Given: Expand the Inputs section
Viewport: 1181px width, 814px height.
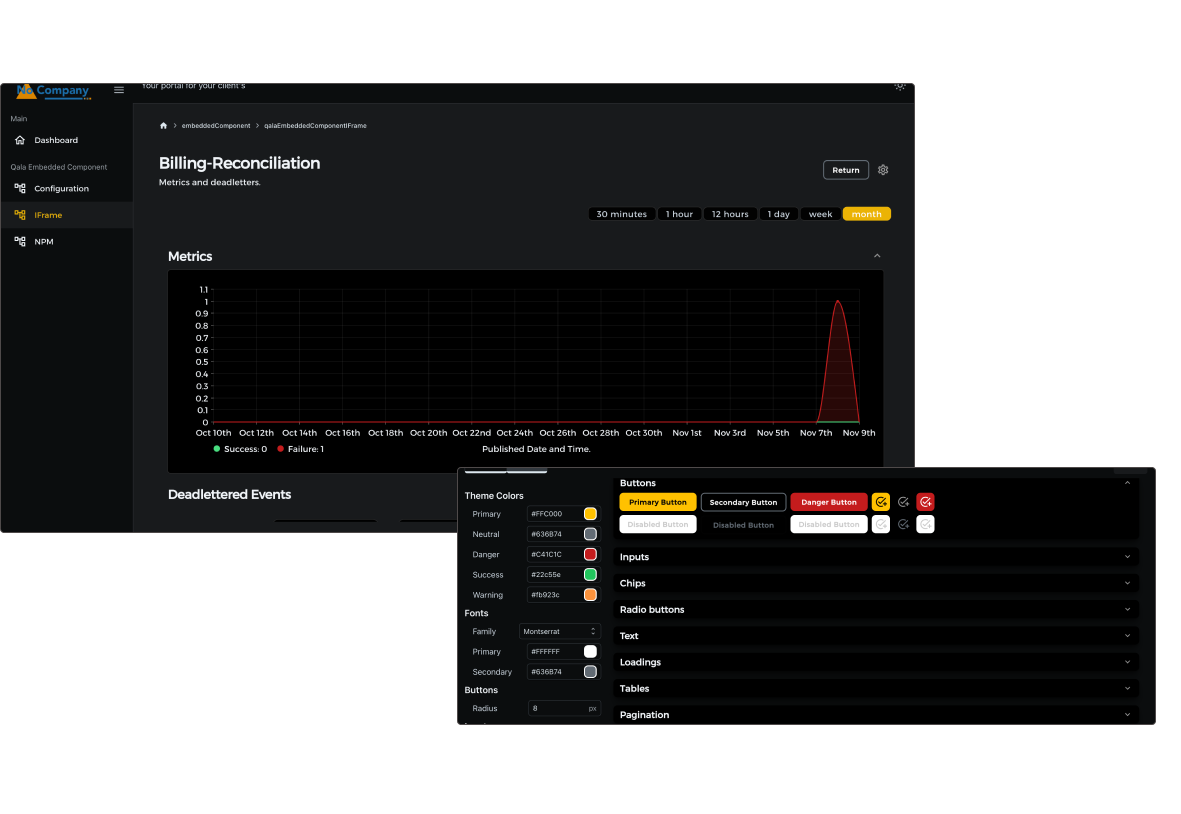Looking at the screenshot, I should point(1128,556).
